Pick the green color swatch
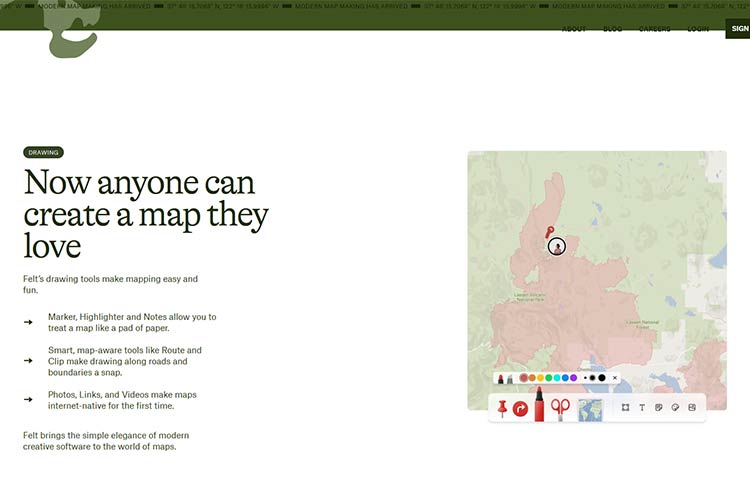 click(549, 378)
